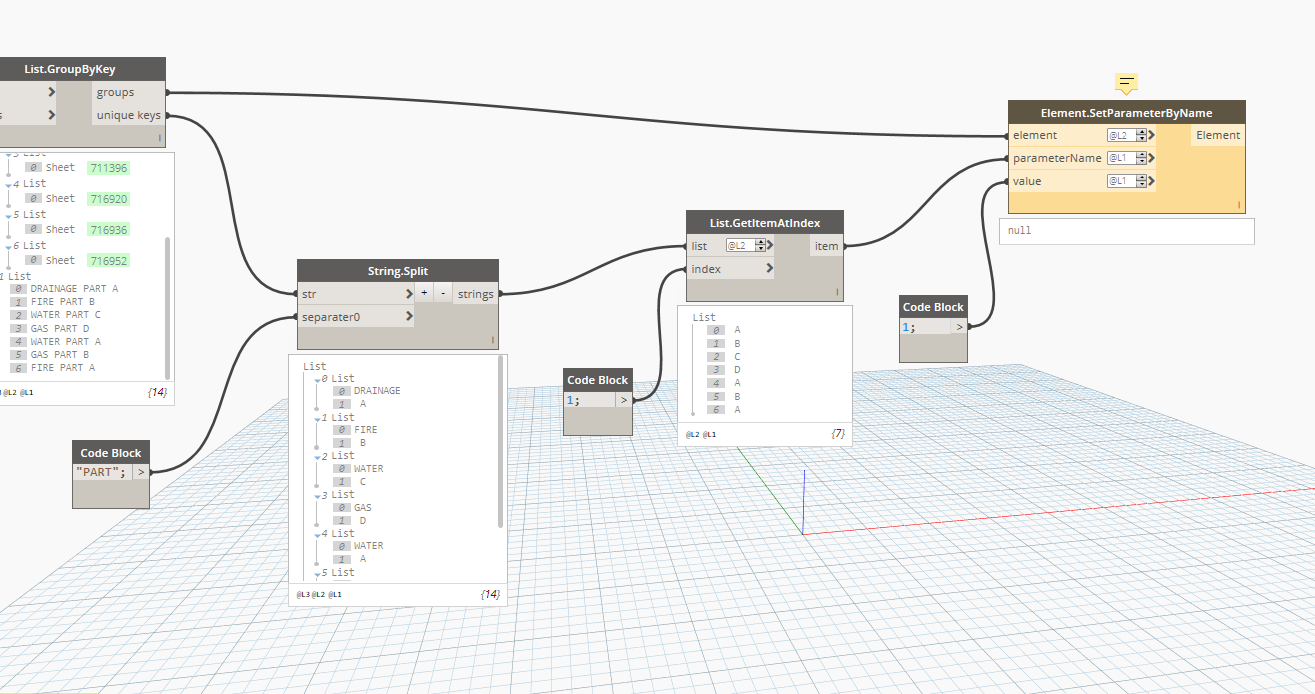
Task: Select the Element.SetParameterByName node title
Action: coord(1126,112)
